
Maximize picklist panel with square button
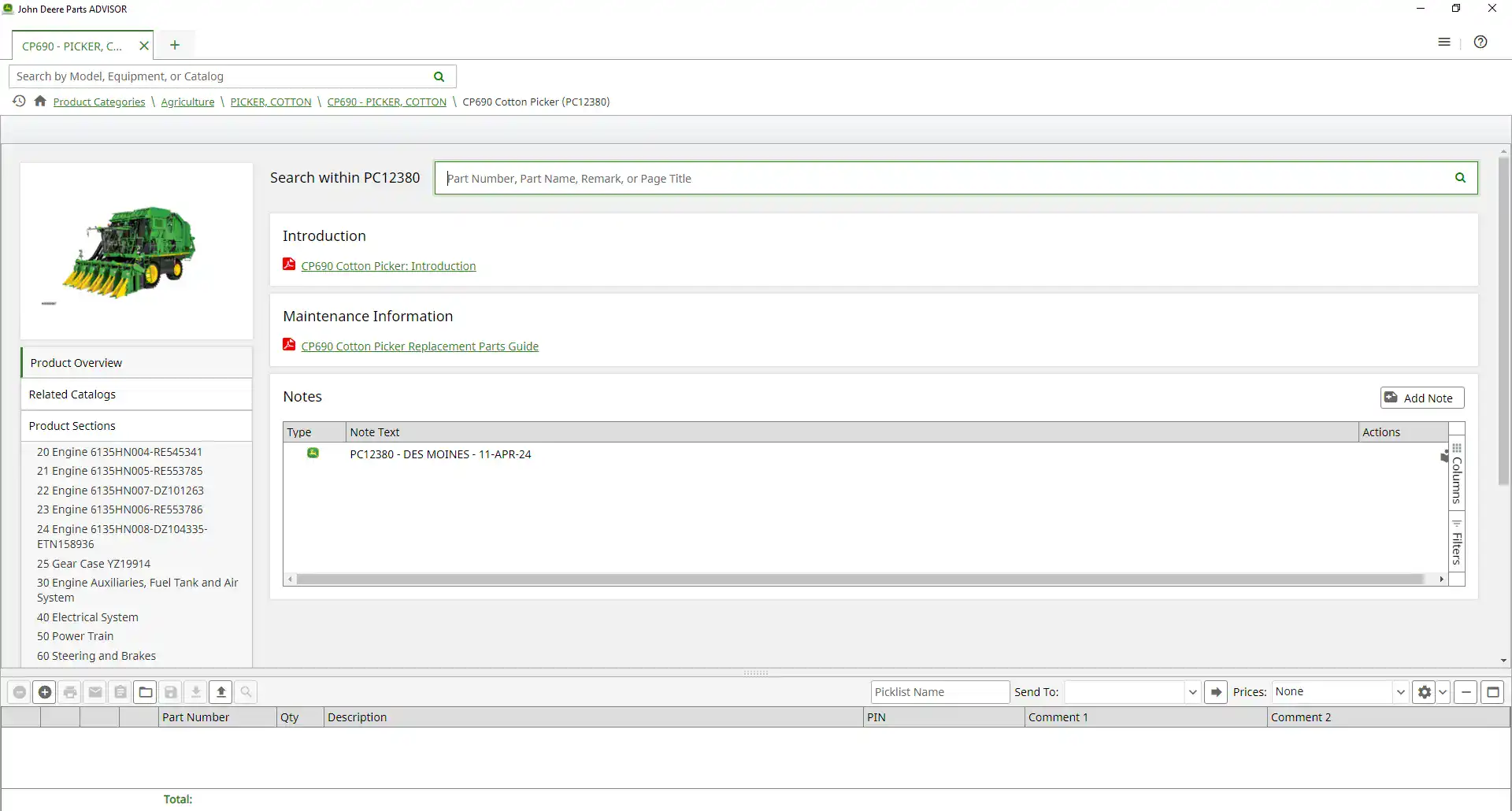1493,692
